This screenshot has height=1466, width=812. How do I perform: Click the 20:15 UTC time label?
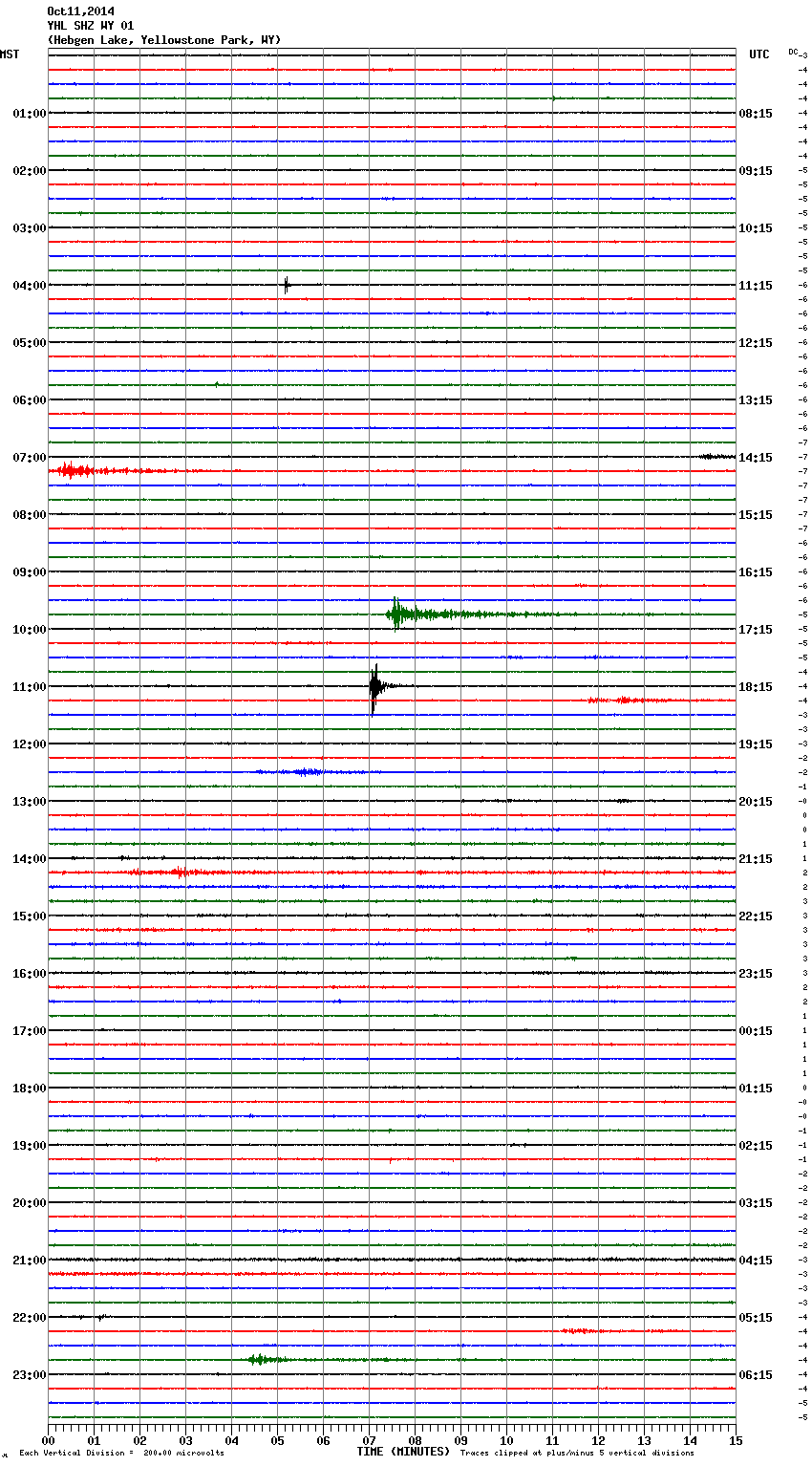[x=756, y=802]
